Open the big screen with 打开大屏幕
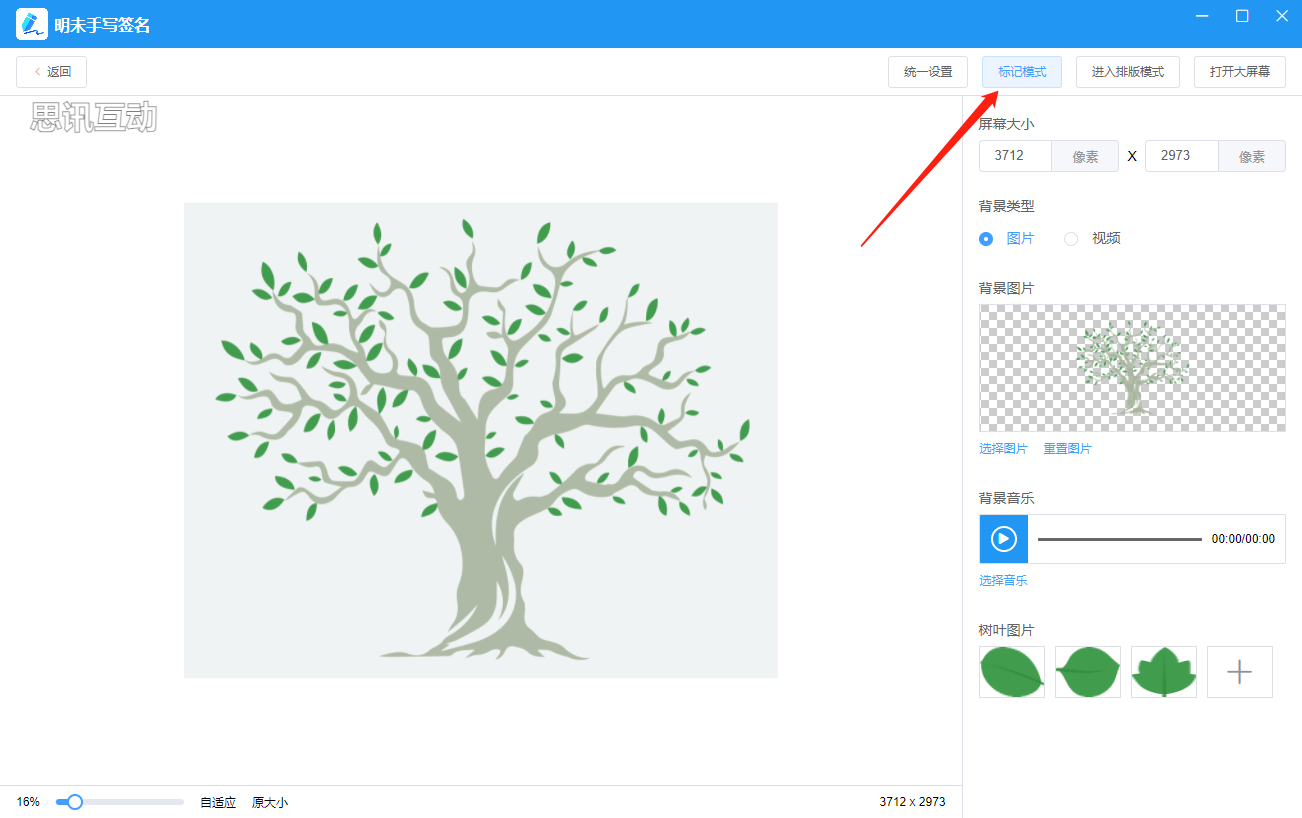The width and height of the screenshot is (1302, 818). 1239,72
